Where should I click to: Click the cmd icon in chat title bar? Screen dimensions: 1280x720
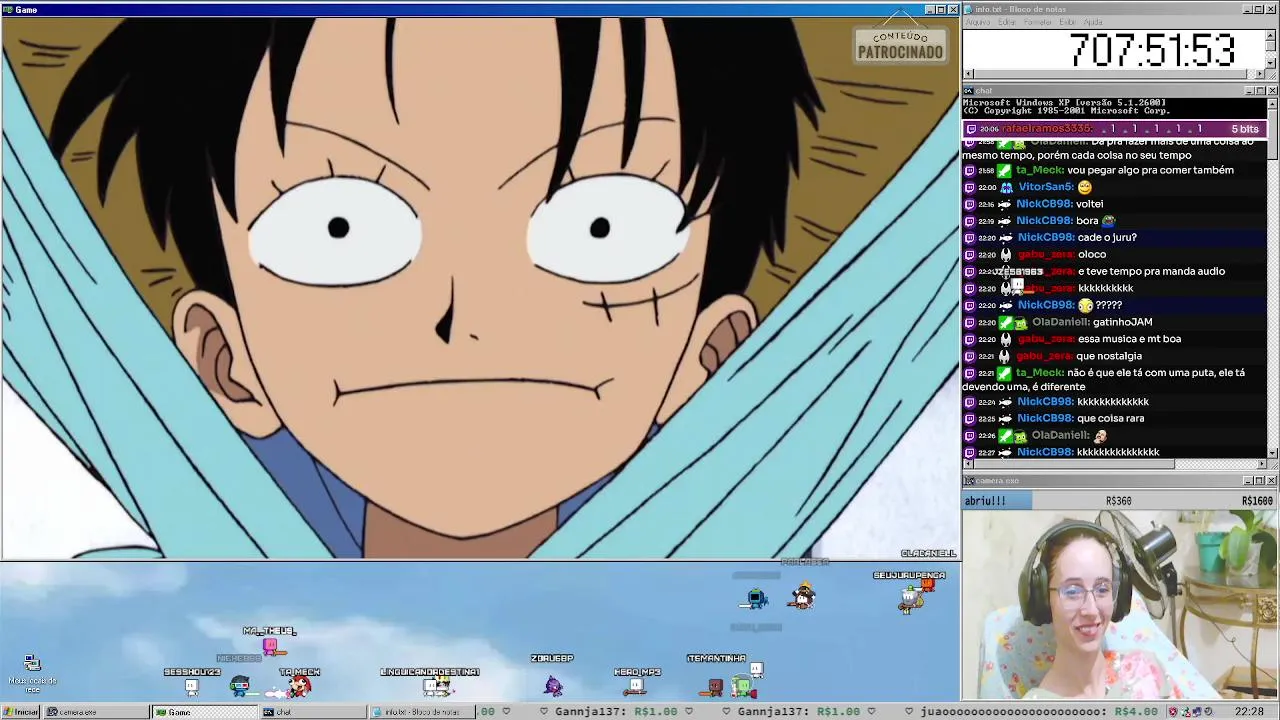(968, 91)
